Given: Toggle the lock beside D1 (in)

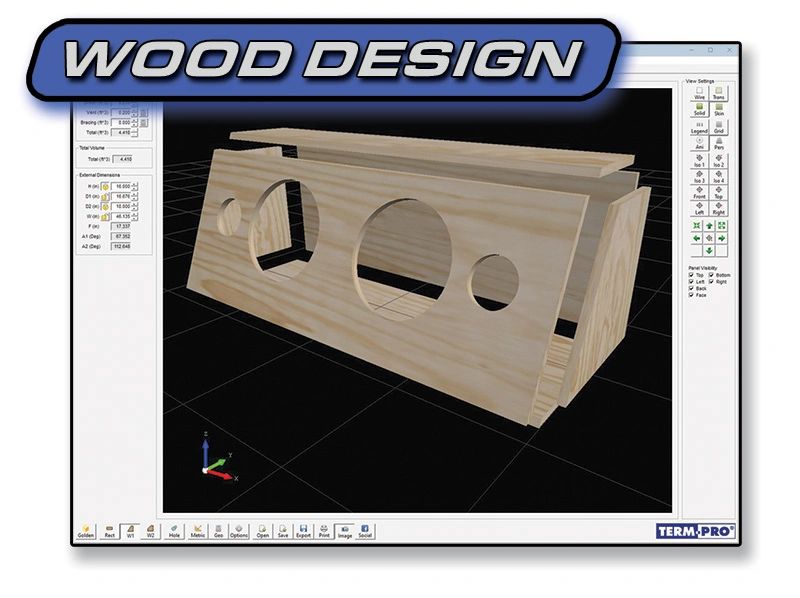Looking at the screenshot, I should tap(105, 196).
